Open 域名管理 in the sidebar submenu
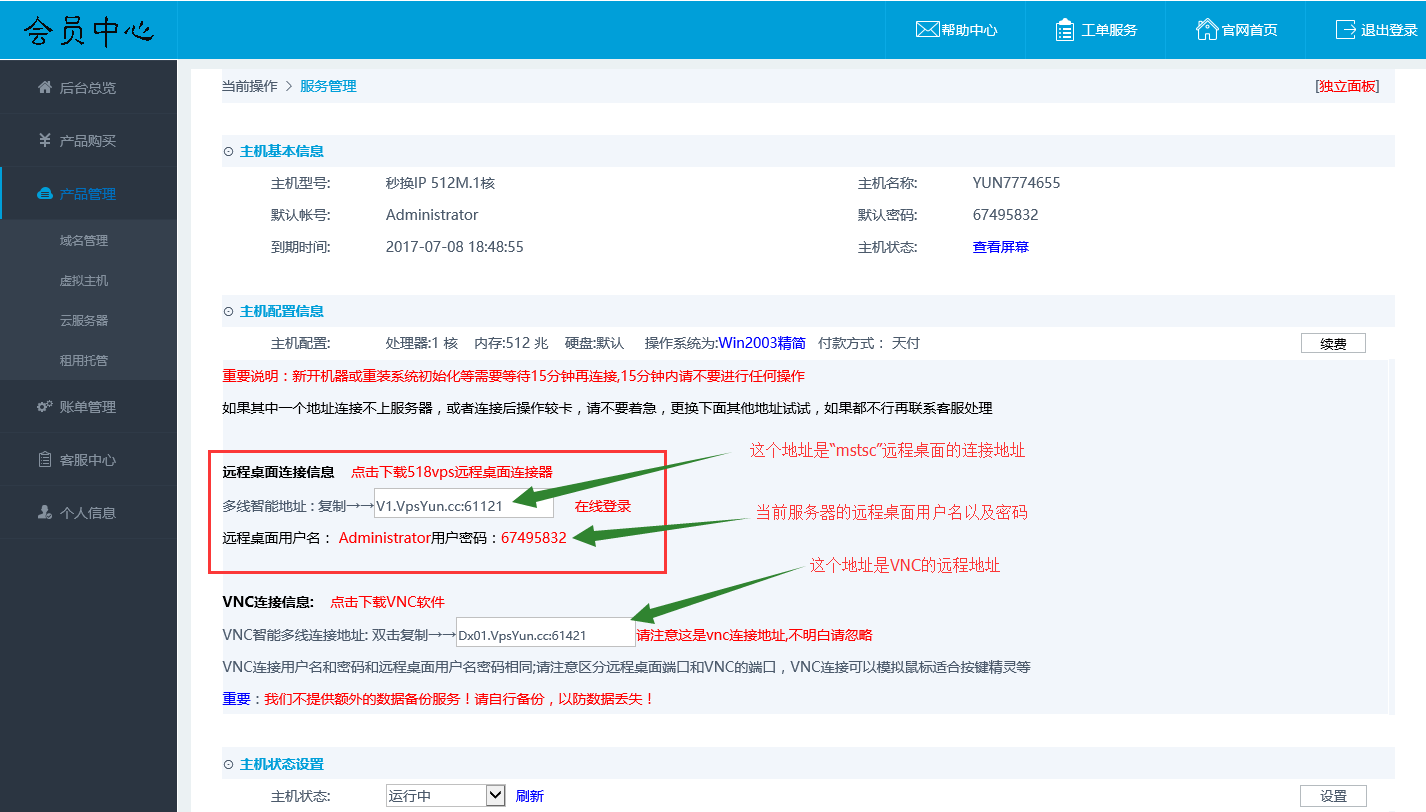 point(84,240)
